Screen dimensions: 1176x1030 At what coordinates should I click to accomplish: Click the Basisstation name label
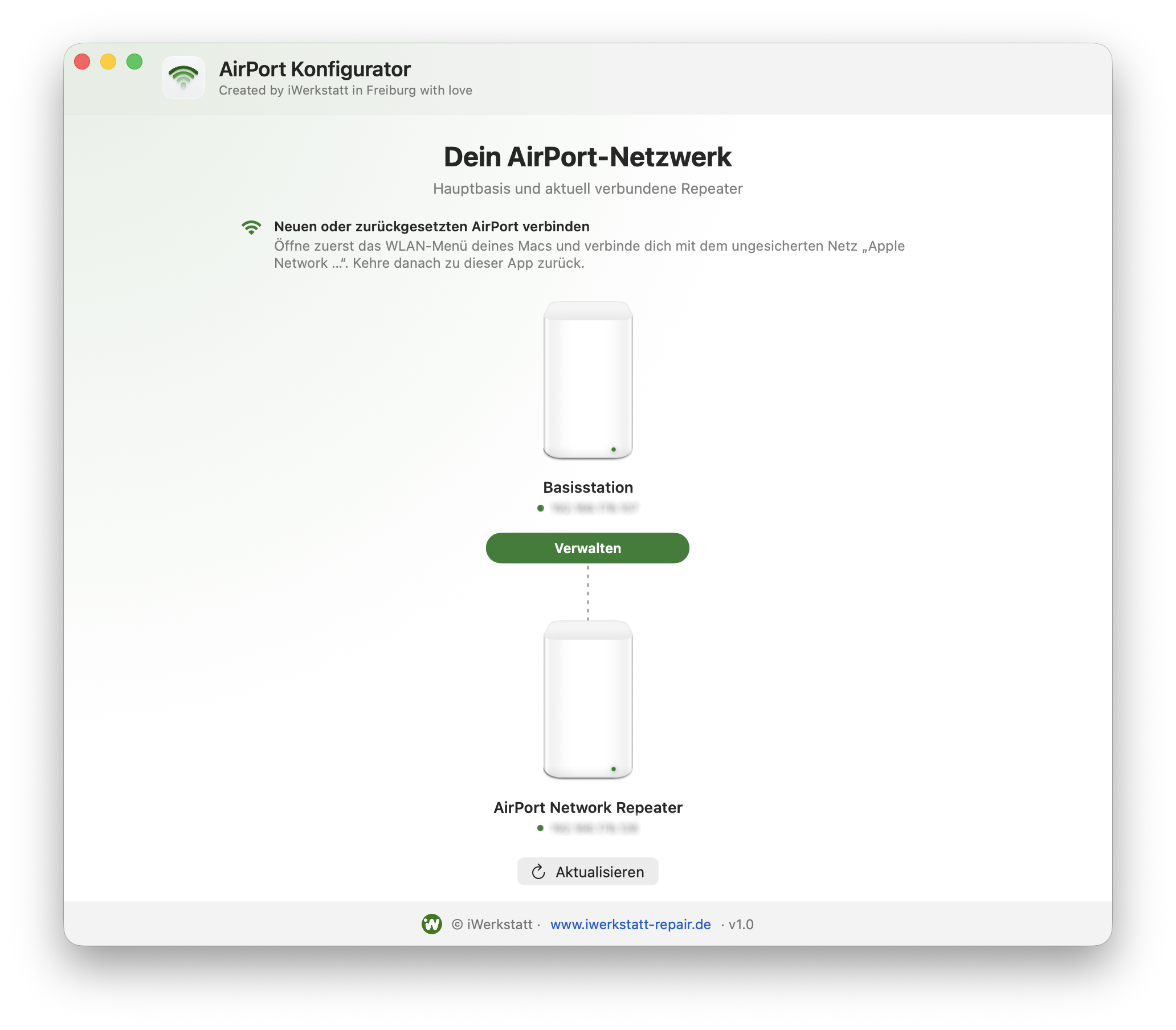point(587,487)
